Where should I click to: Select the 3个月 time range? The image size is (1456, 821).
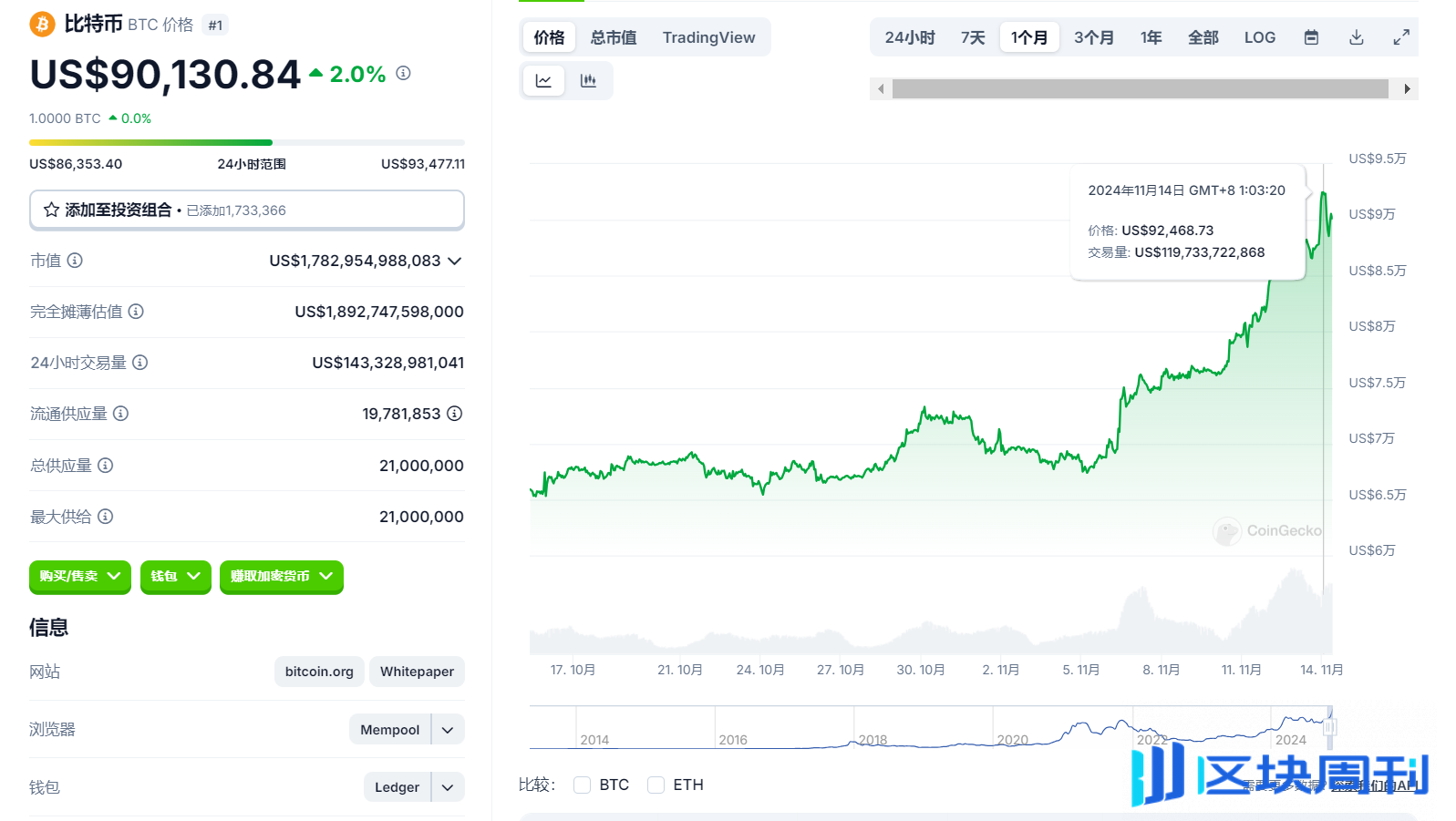click(1094, 37)
